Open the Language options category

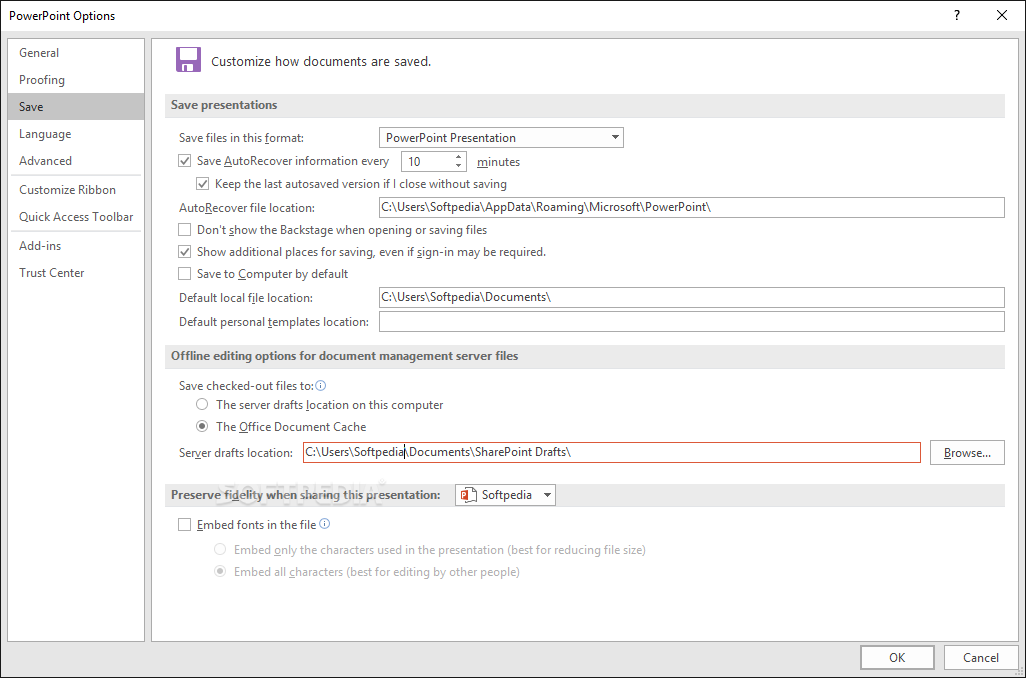76,134
